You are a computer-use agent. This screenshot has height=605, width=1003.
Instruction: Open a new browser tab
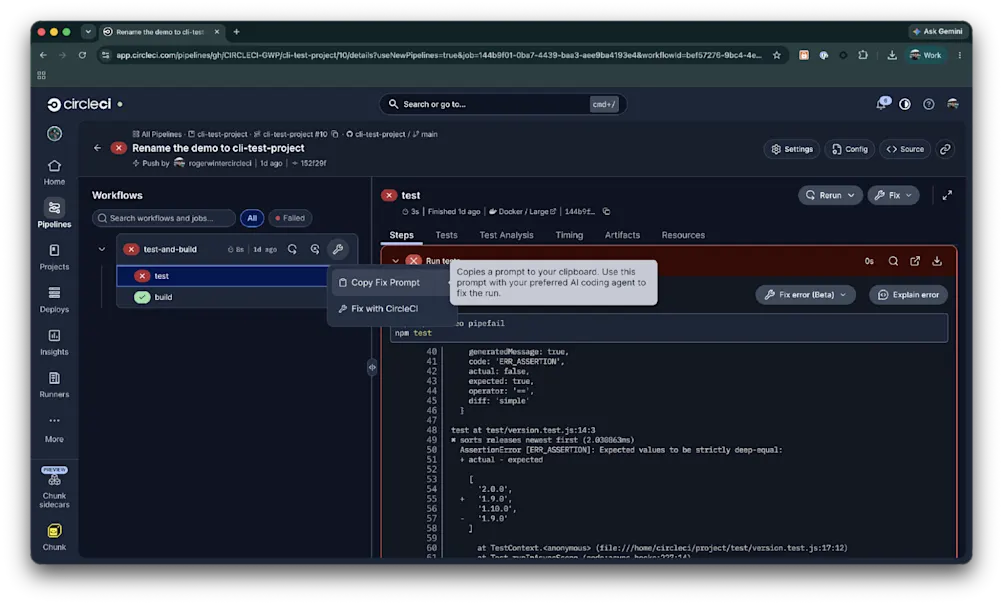(237, 31)
